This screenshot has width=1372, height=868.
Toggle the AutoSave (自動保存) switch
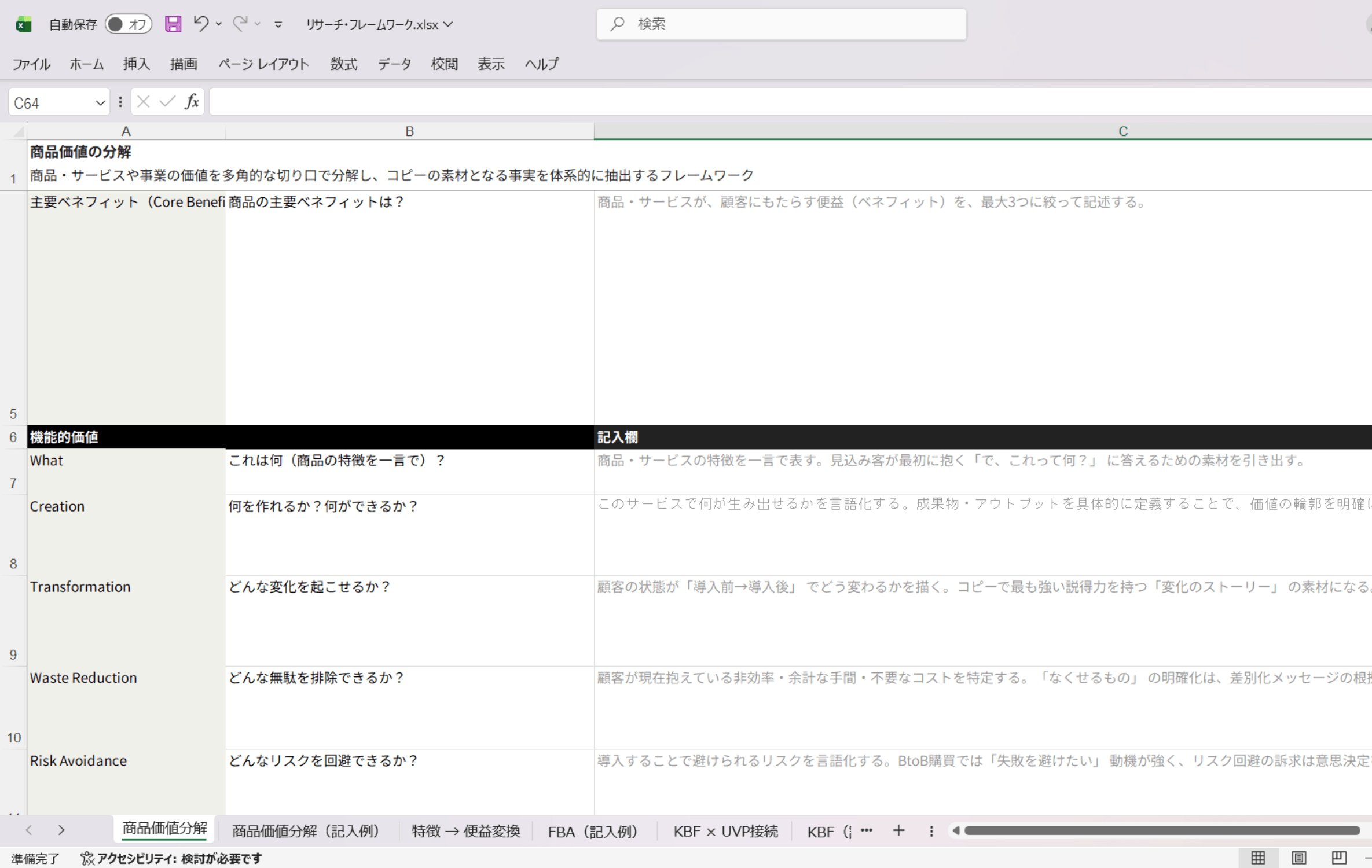click(x=128, y=24)
